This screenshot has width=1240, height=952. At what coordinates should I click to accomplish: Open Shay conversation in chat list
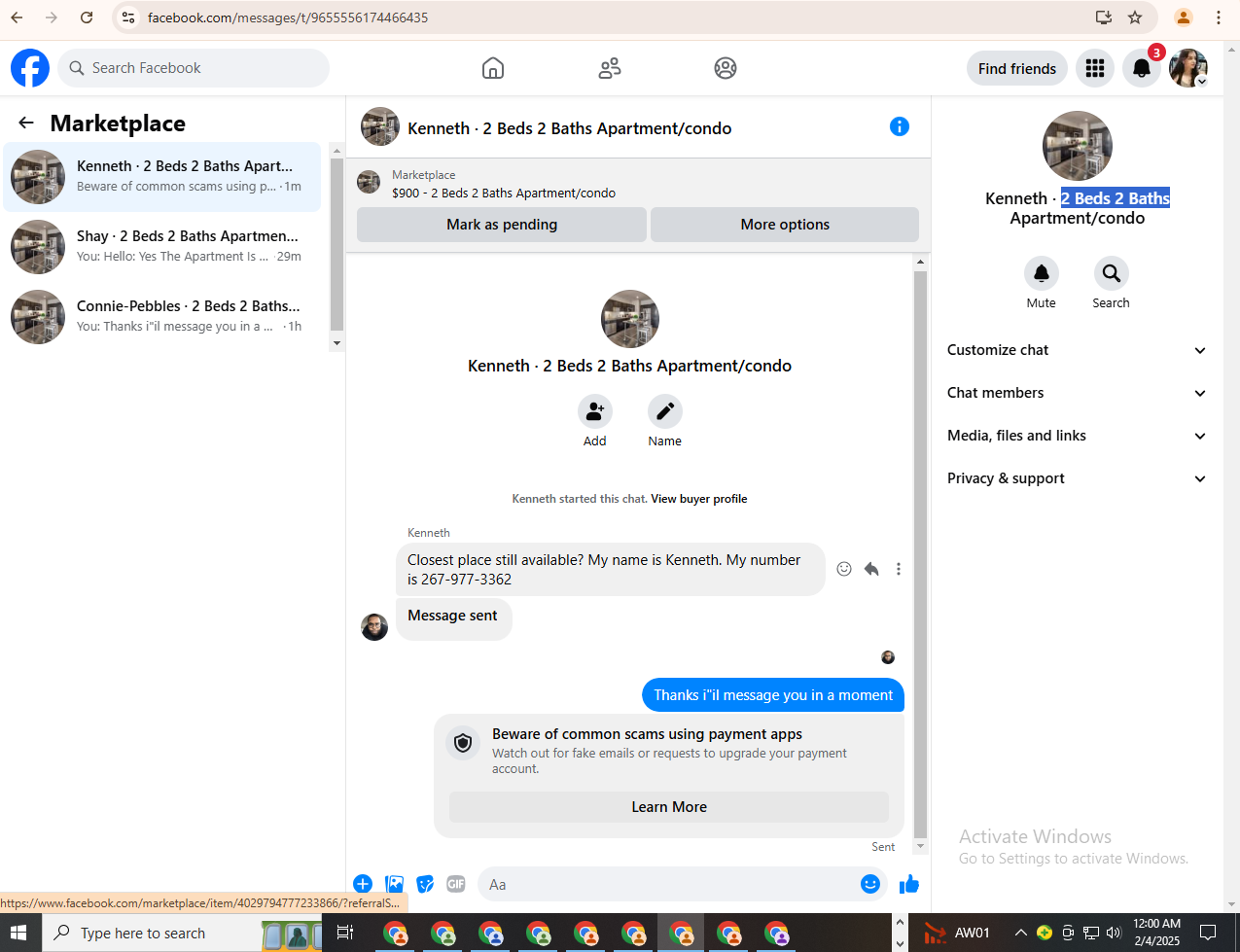coord(161,246)
